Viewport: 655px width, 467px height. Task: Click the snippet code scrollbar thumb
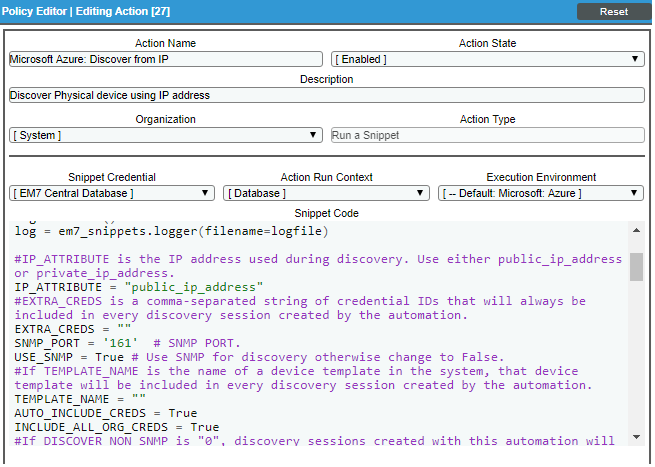click(636, 267)
